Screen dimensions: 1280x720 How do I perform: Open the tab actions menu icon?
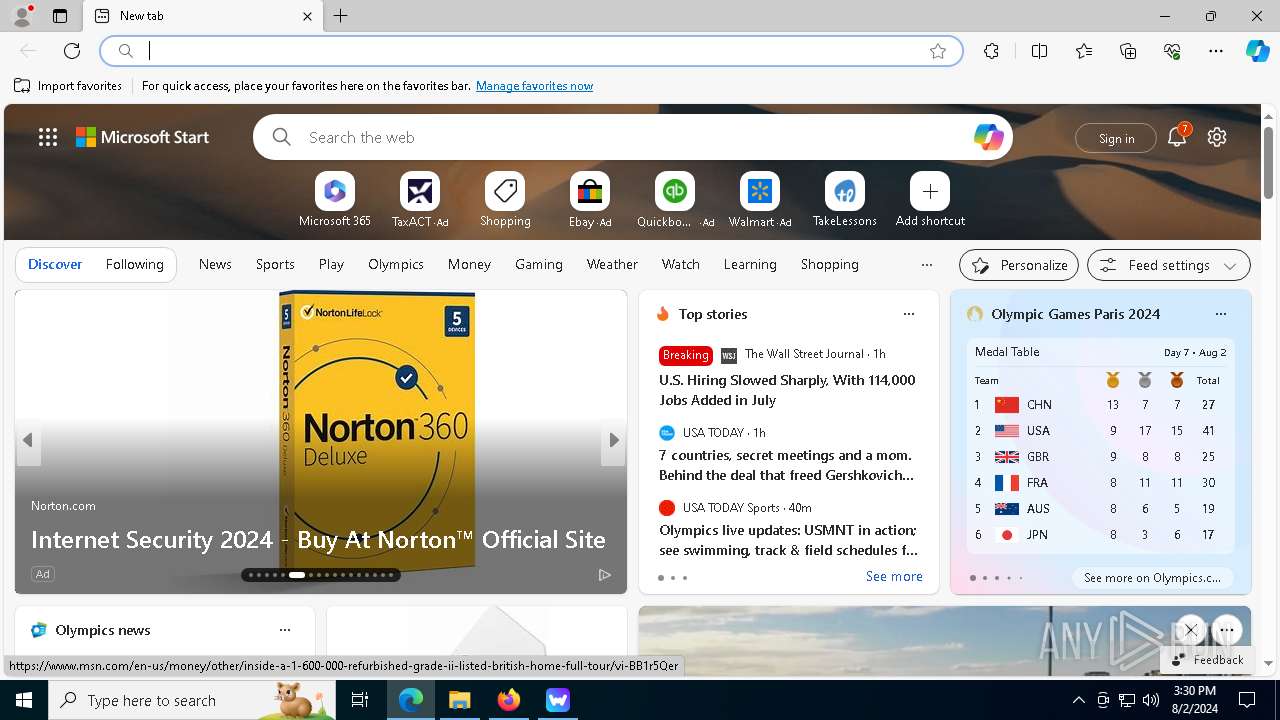click(60, 16)
